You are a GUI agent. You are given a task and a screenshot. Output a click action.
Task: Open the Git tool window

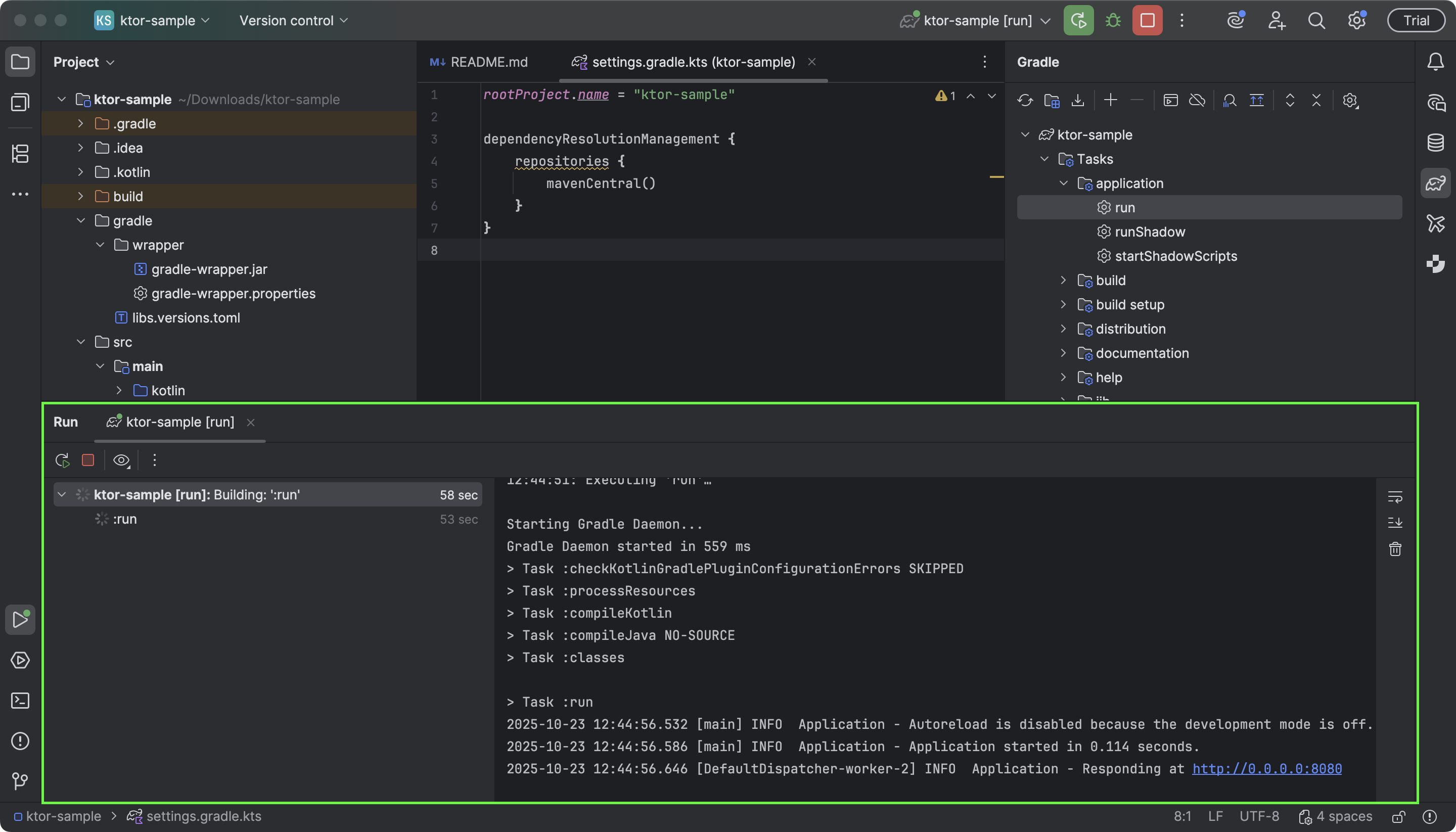click(21, 781)
